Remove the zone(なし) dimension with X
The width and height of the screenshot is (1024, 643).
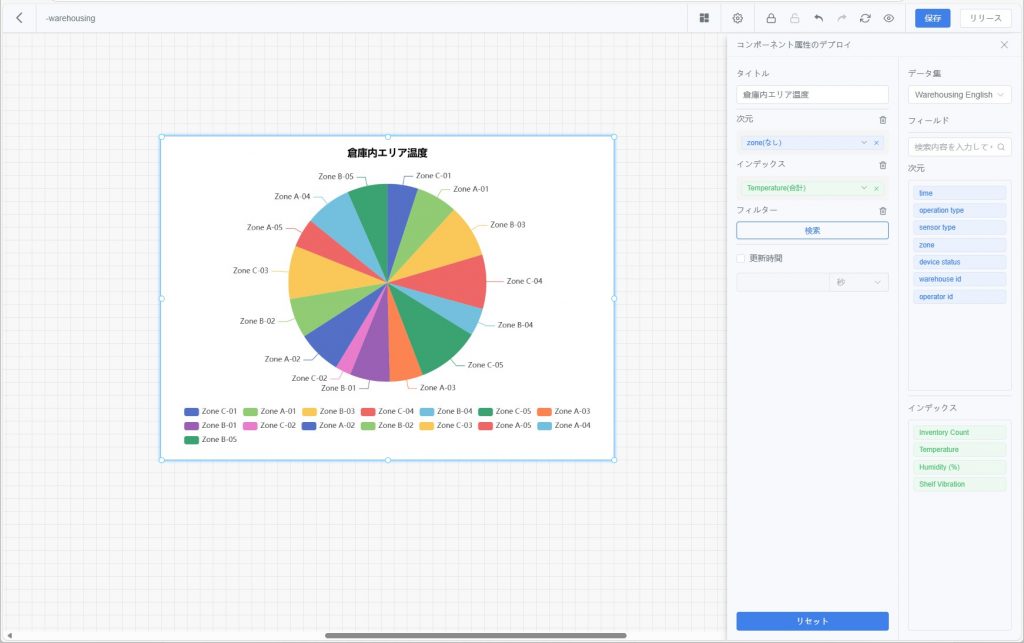coord(876,143)
